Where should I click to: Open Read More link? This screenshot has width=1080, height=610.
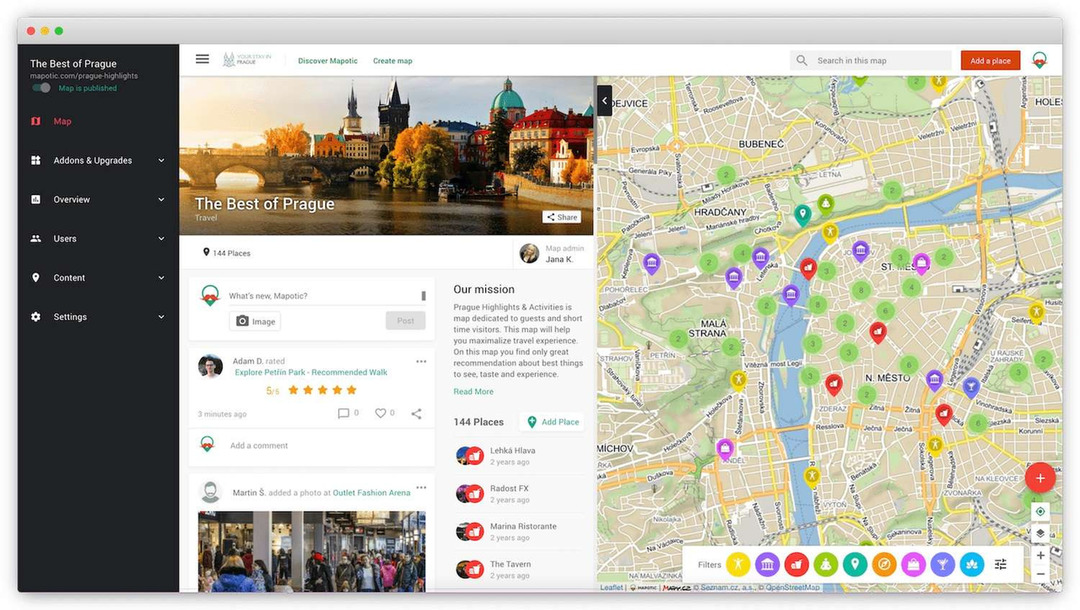click(x=473, y=391)
